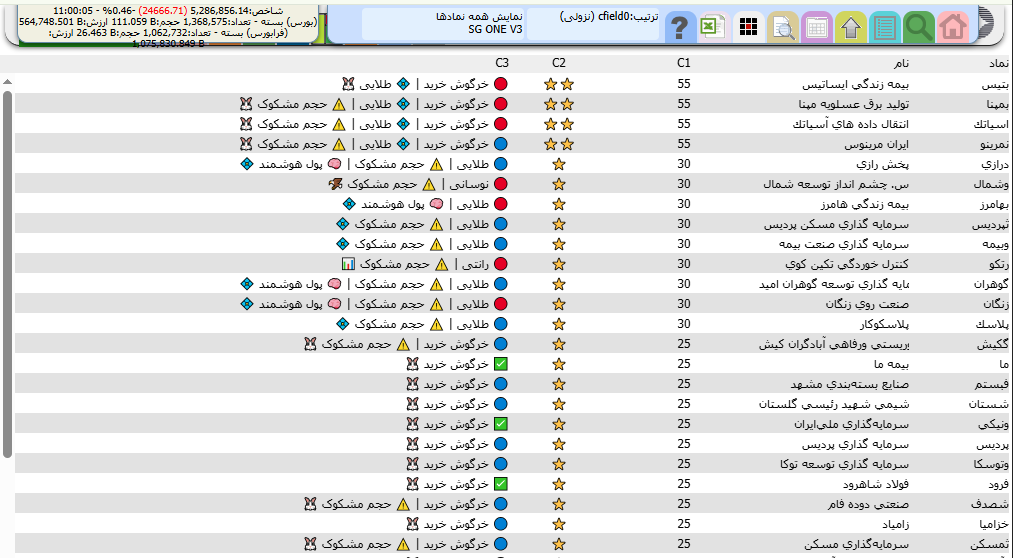The width and height of the screenshot is (1013, 558).
Task: Click the blue diamond icon in پلاسکوکار row
Action: [x=343, y=324]
